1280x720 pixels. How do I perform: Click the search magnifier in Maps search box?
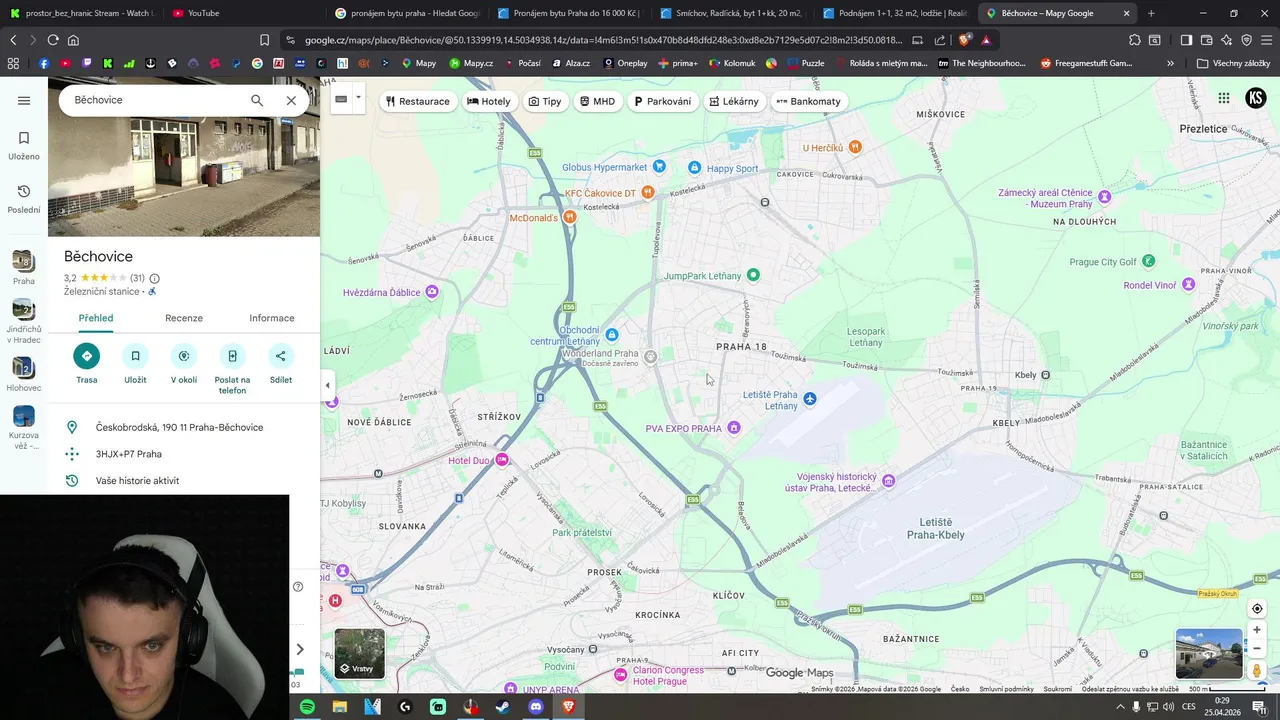[257, 100]
